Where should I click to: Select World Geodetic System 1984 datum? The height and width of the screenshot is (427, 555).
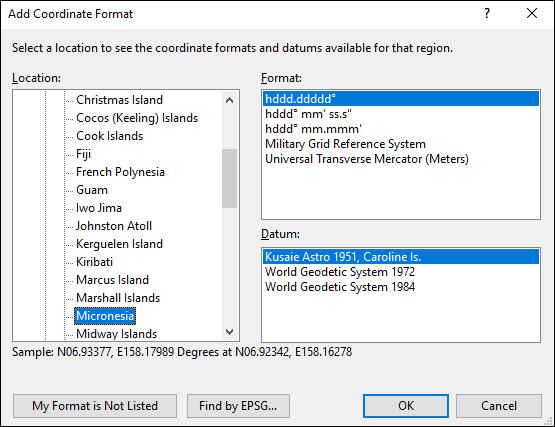401,287
